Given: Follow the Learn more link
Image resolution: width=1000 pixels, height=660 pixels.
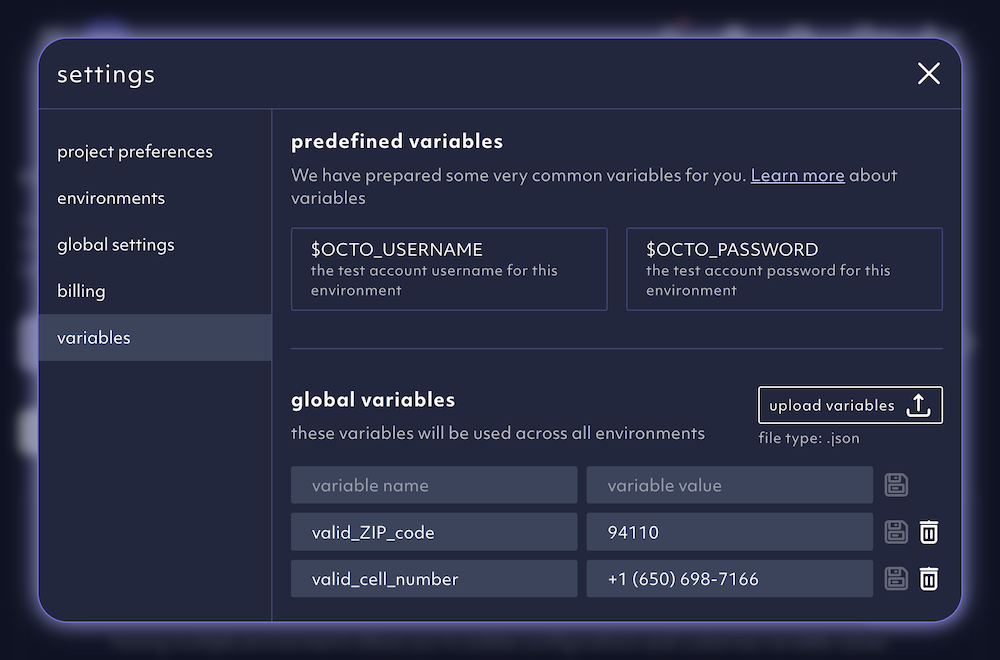Looking at the screenshot, I should point(797,175).
